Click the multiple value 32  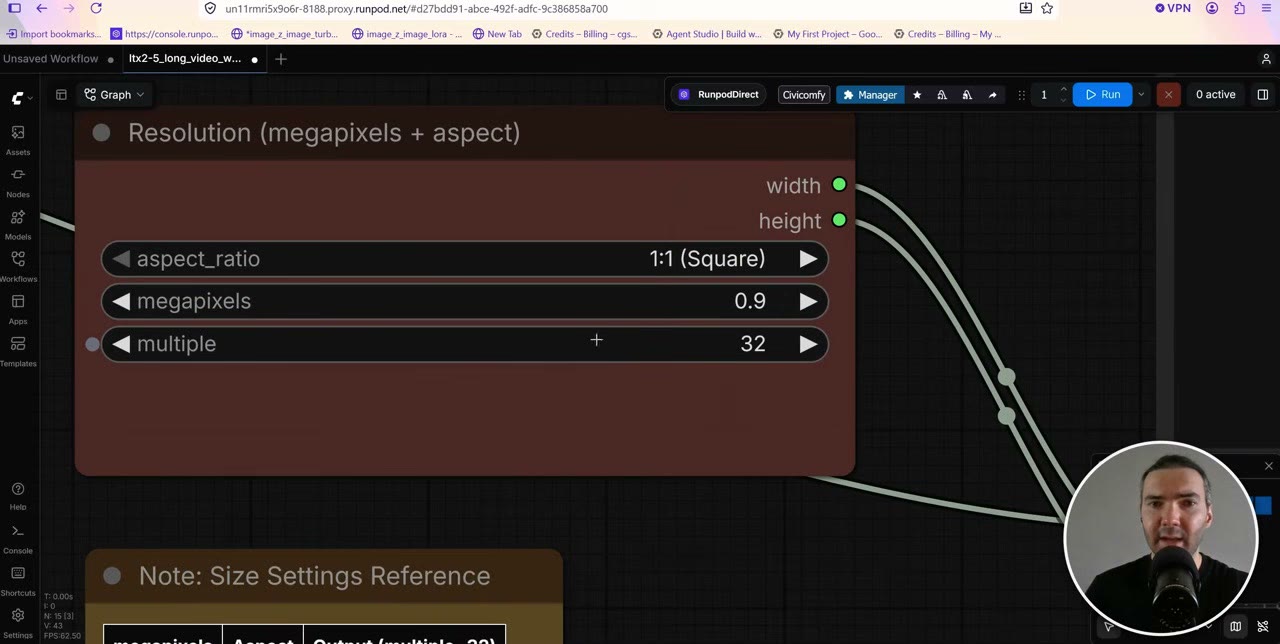(753, 344)
